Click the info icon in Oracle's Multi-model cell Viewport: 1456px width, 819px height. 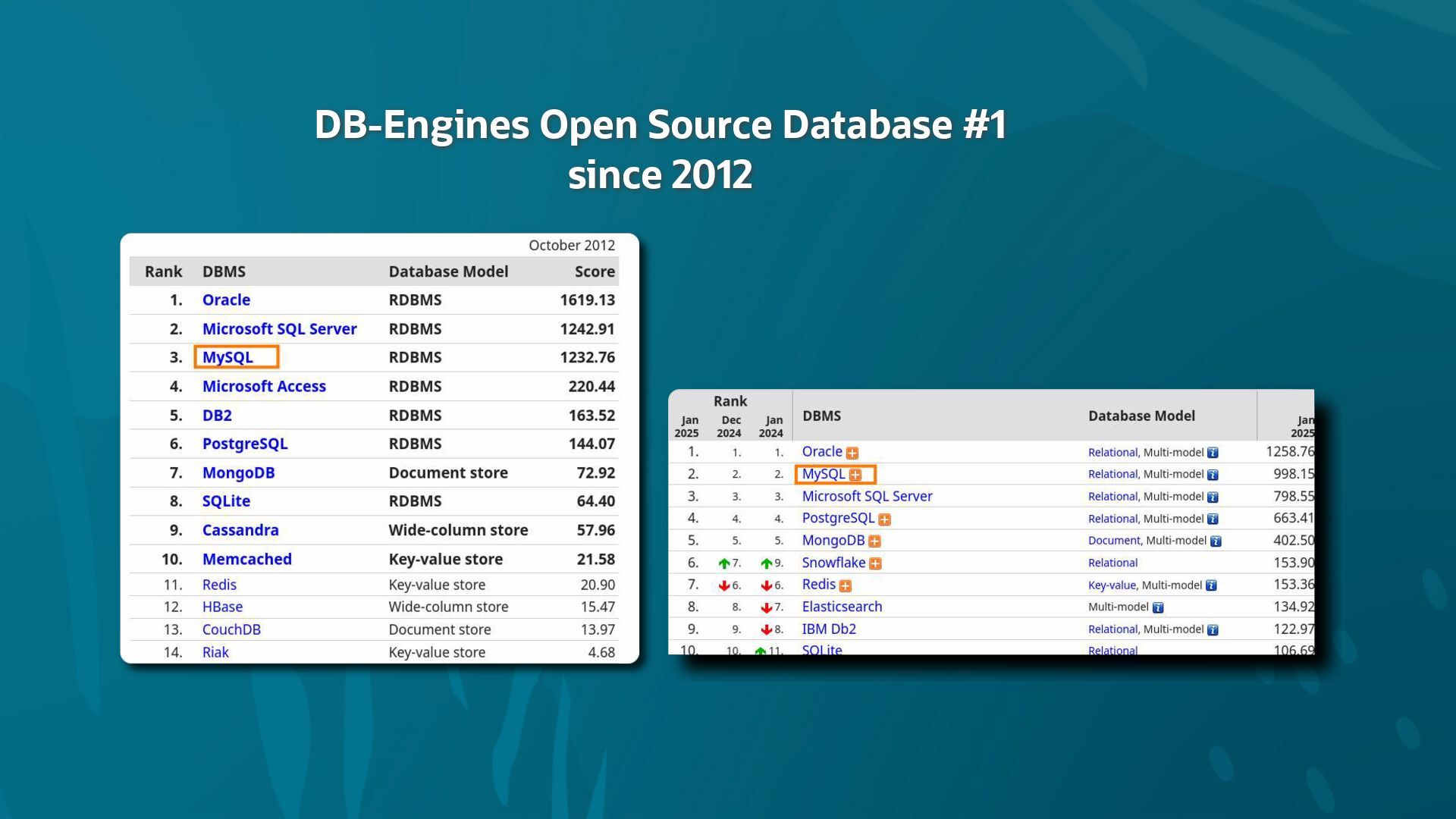(x=1213, y=453)
